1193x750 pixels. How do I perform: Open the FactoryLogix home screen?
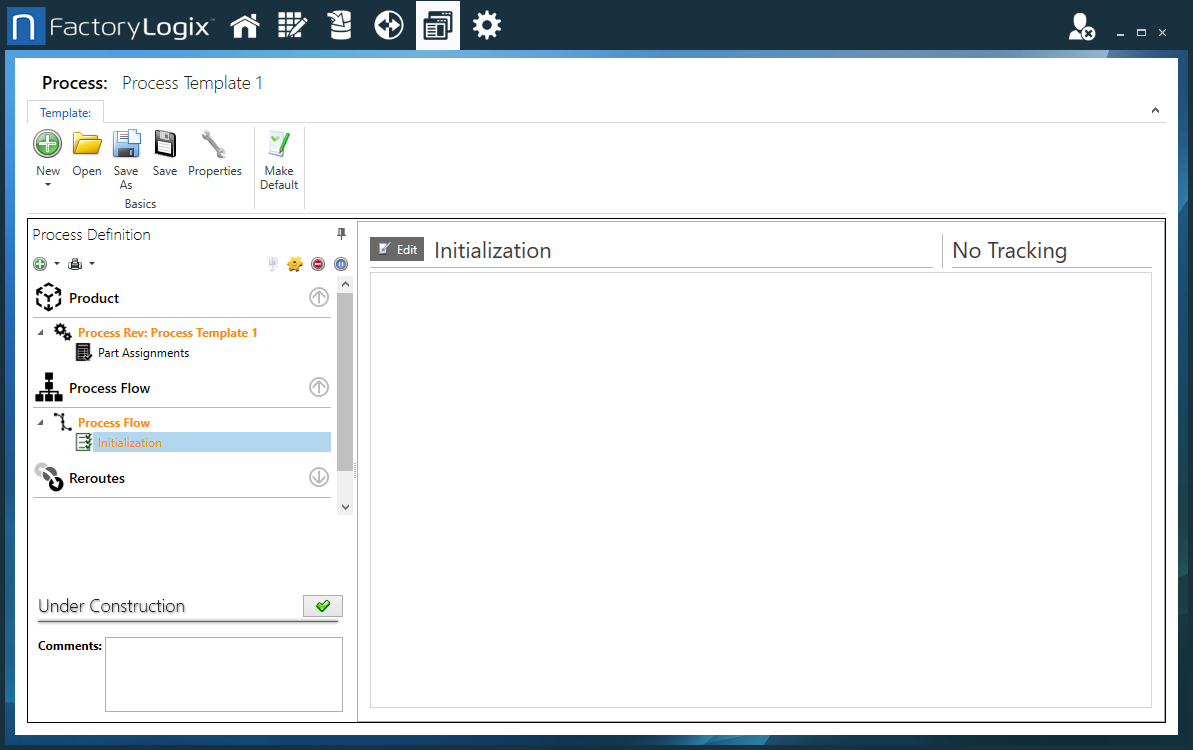coord(245,24)
